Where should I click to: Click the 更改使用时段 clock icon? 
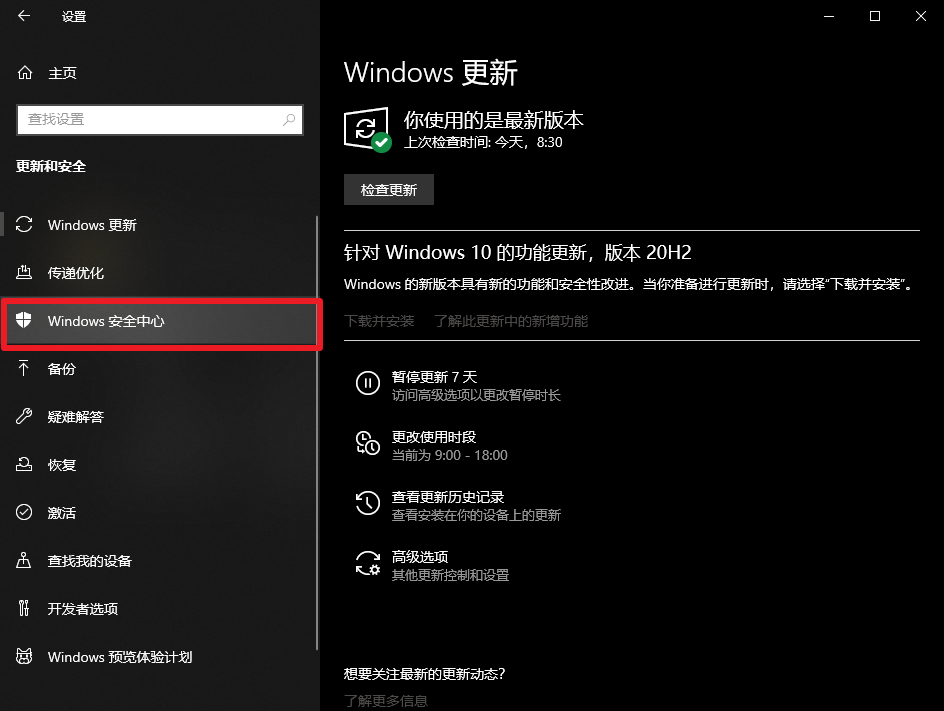point(368,443)
